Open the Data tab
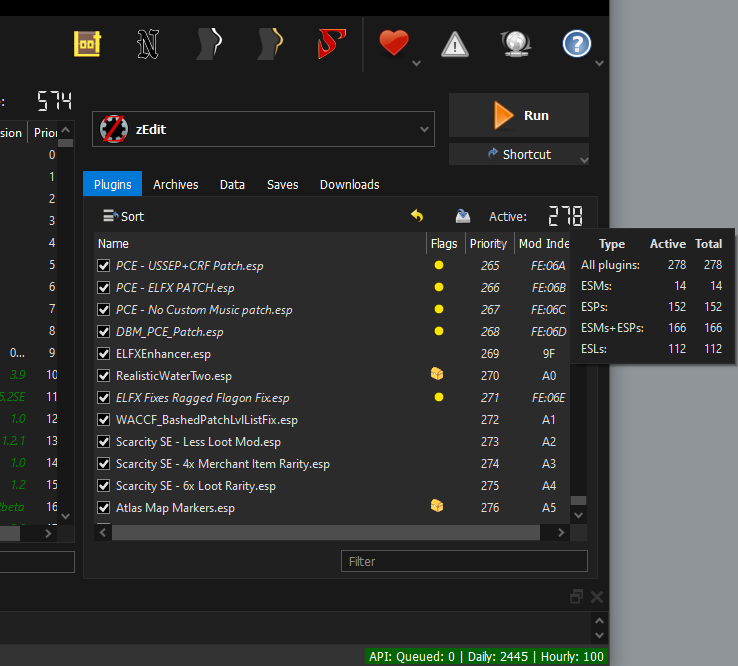 click(232, 184)
